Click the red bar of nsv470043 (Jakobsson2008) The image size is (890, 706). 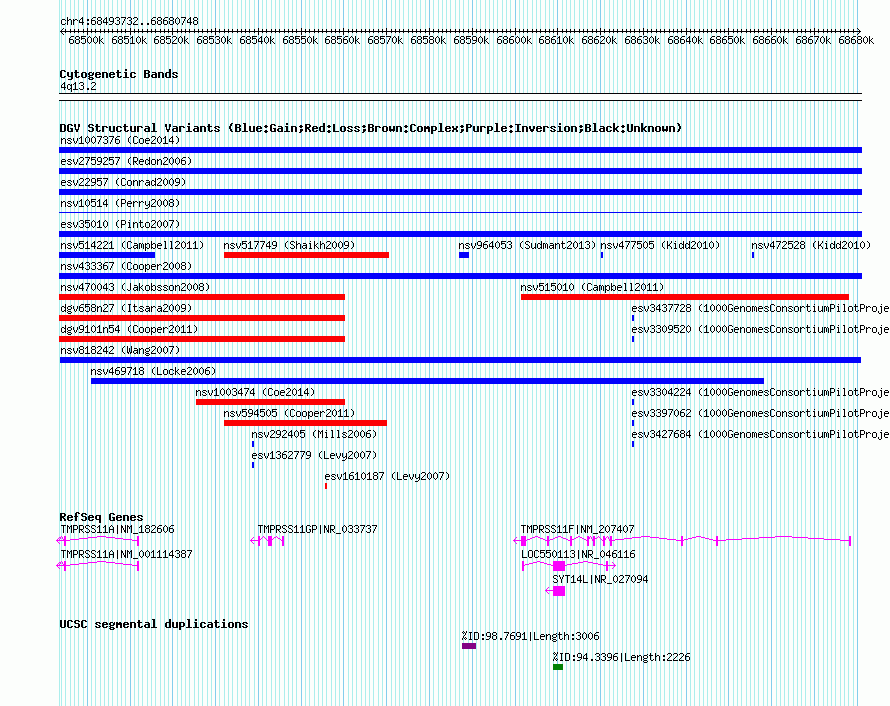202,297
